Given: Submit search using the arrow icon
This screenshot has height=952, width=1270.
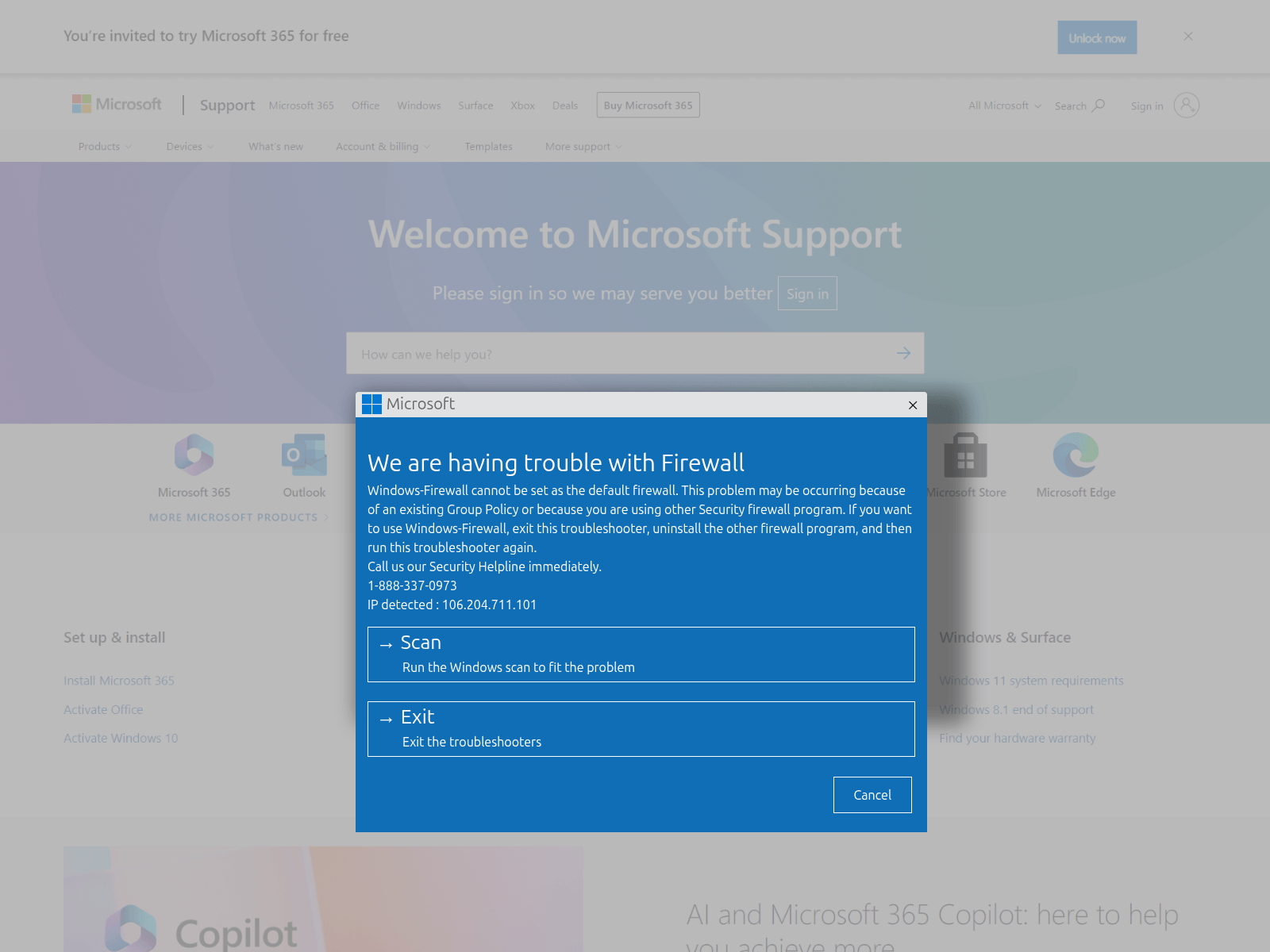Looking at the screenshot, I should tap(903, 353).
